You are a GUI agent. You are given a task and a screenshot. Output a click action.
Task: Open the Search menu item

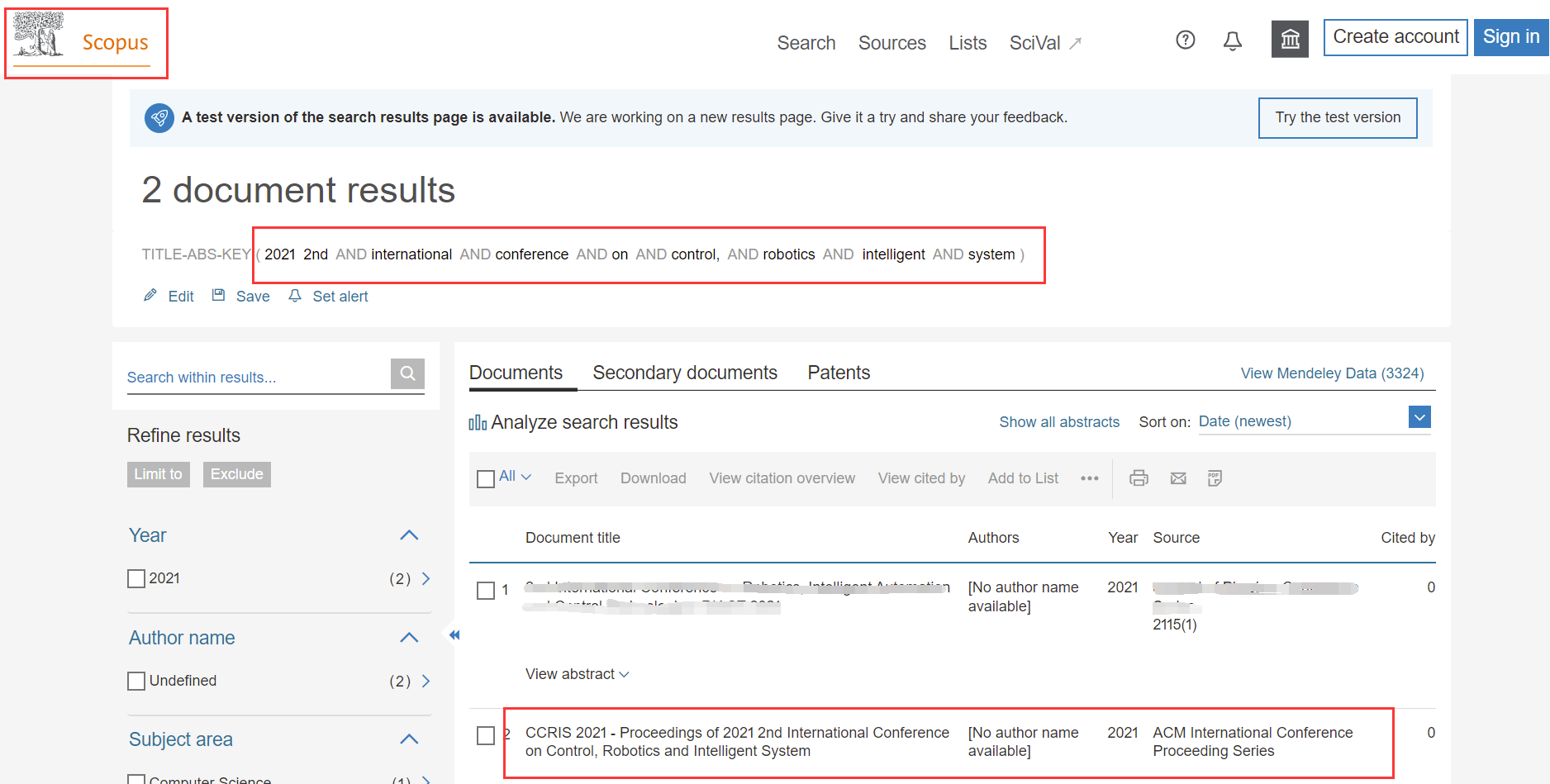coord(806,43)
